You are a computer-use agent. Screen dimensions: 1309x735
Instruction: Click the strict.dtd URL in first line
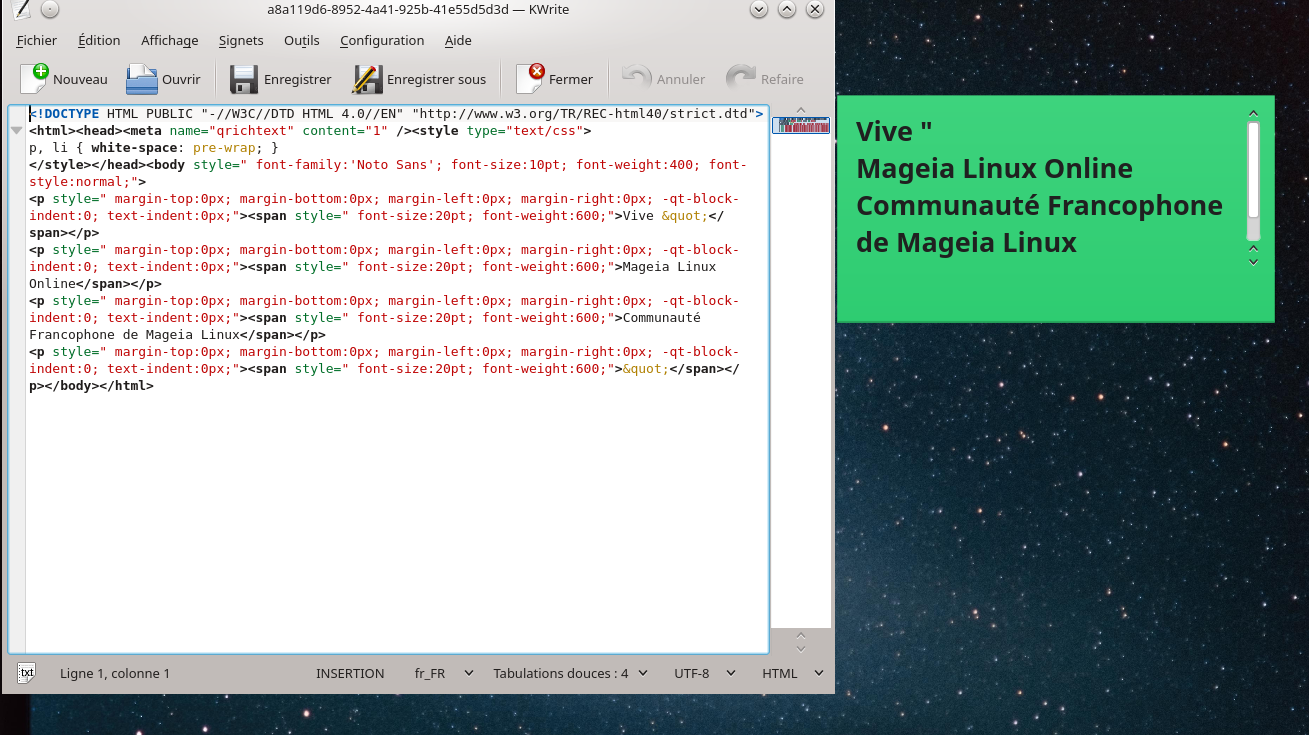click(x=583, y=114)
